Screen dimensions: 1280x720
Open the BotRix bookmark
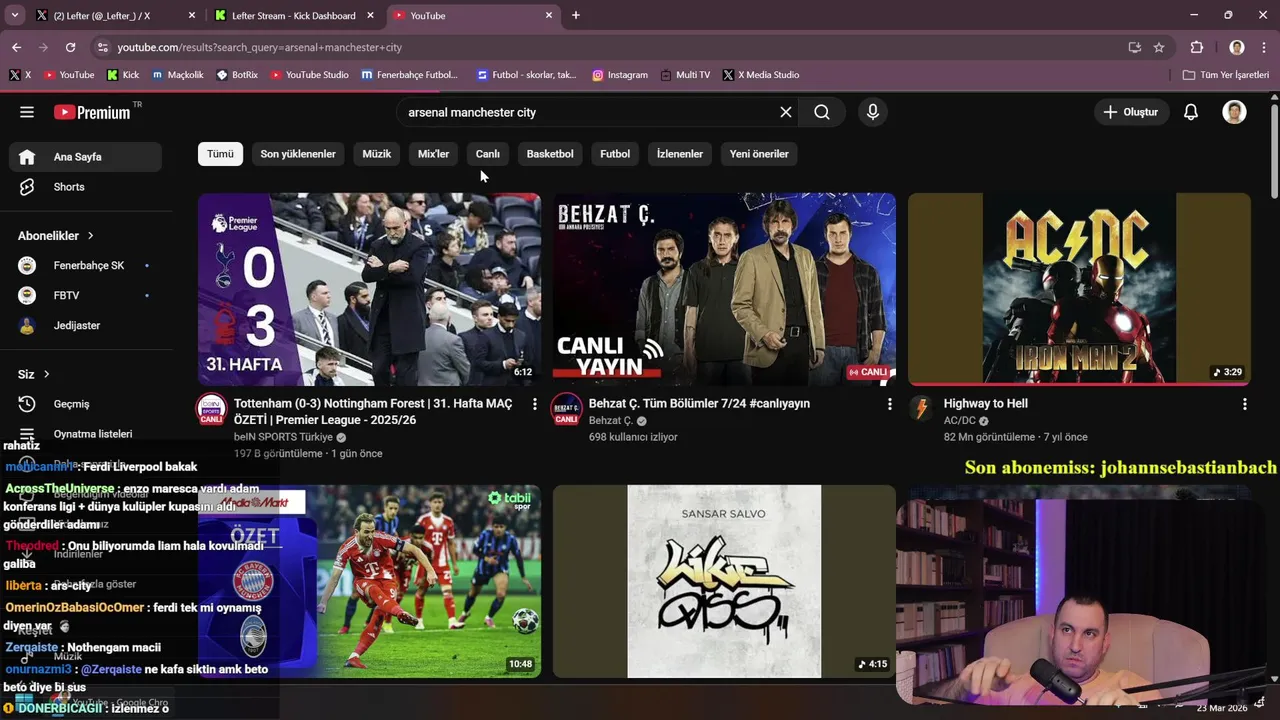[x=237, y=75]
